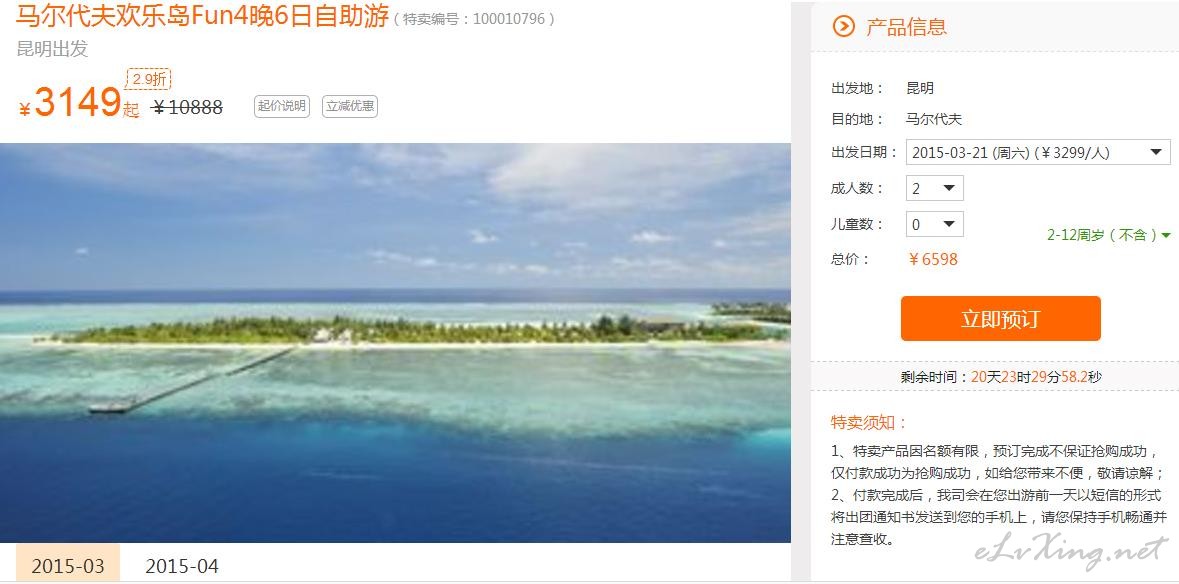Click the 剩余时间 countdown timer

pyautogui.click(x=1001, y=377)
